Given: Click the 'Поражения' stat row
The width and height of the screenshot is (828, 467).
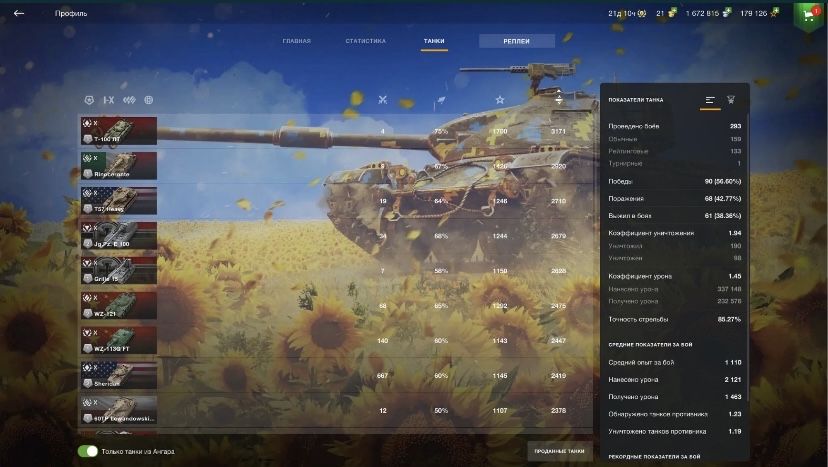Looking at the screenshot, I should [x=674, y=199].
